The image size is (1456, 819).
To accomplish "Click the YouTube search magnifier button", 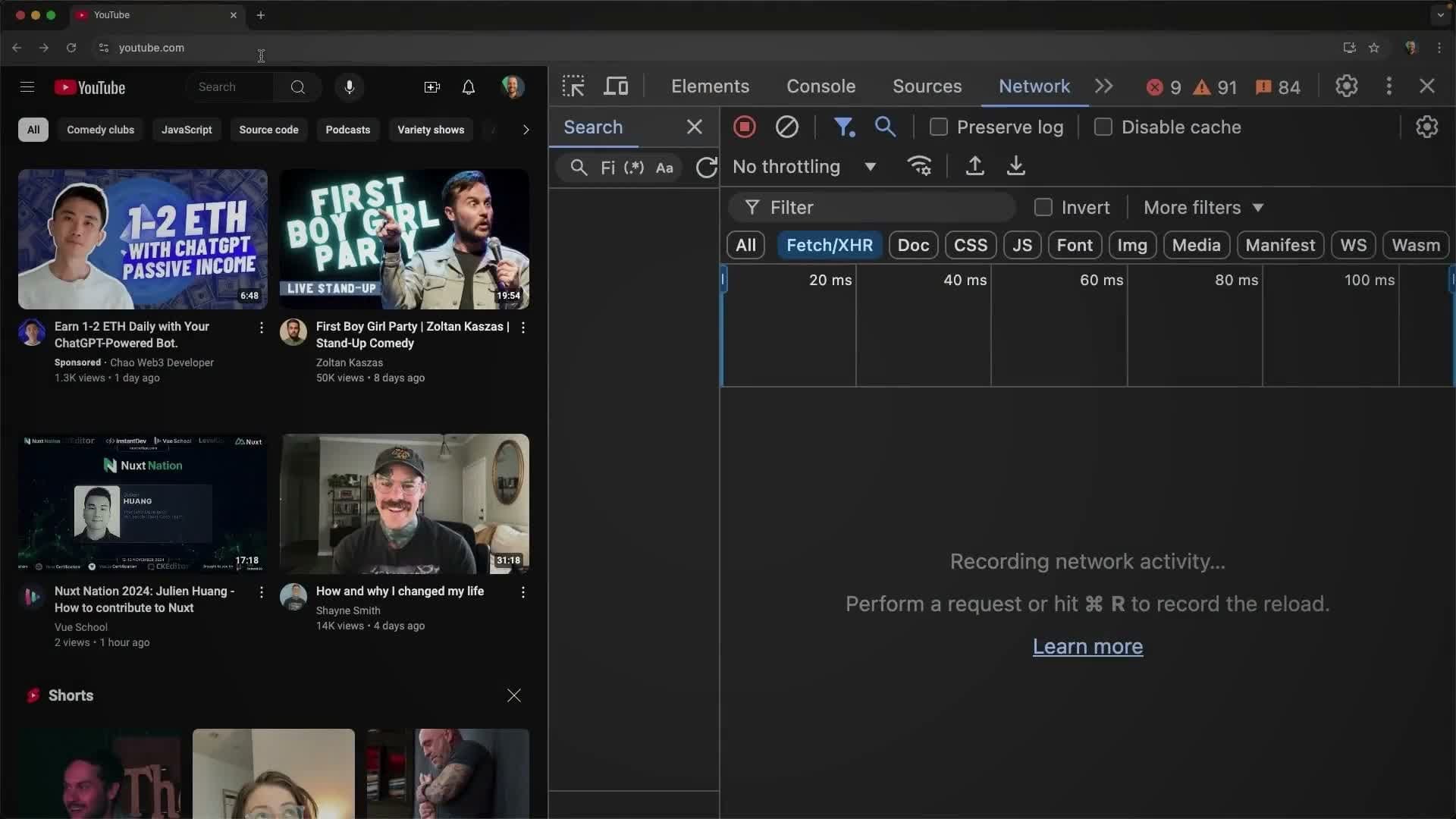I will click(298, 87).
